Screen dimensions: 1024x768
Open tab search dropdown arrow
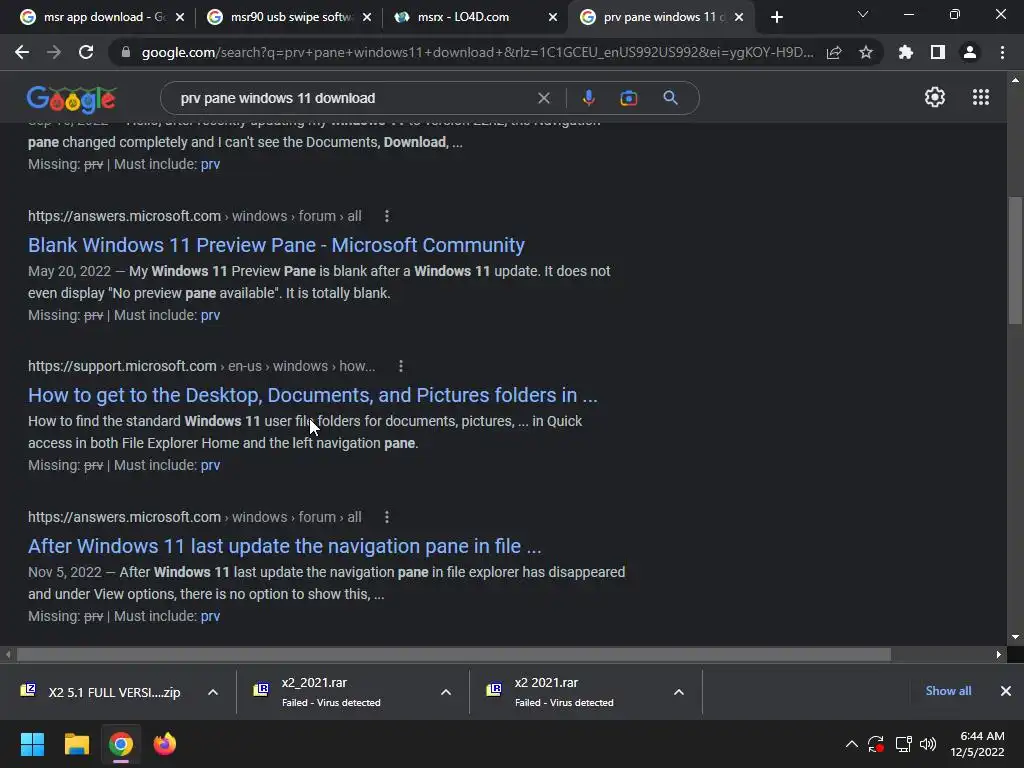[863, 14]
